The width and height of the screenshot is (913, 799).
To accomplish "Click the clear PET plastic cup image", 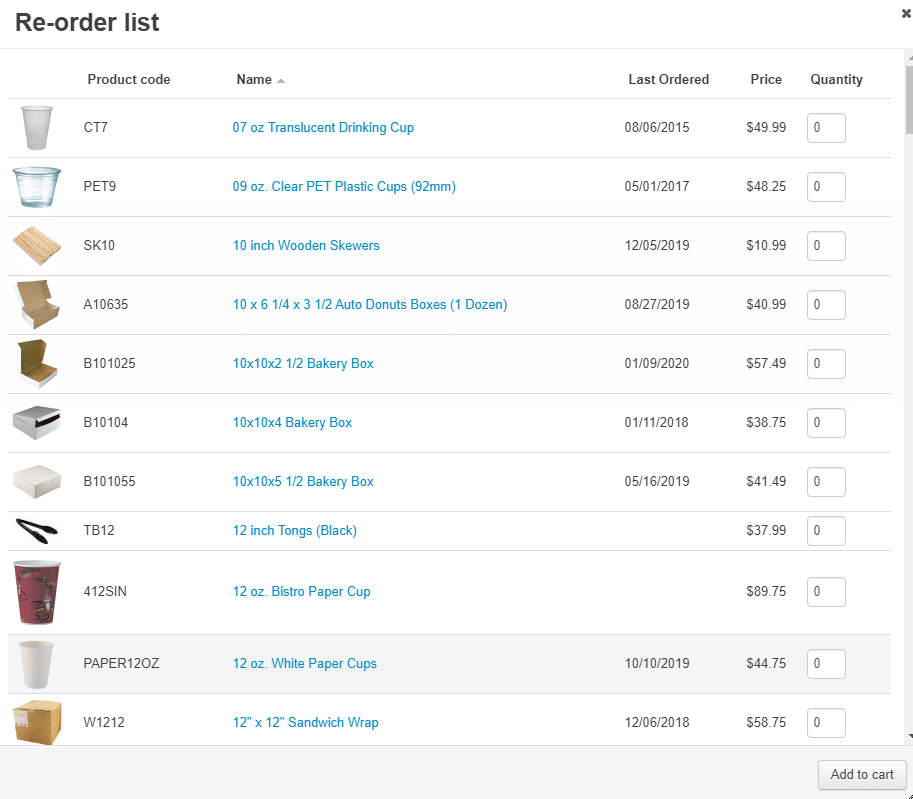I will point(36,187).
